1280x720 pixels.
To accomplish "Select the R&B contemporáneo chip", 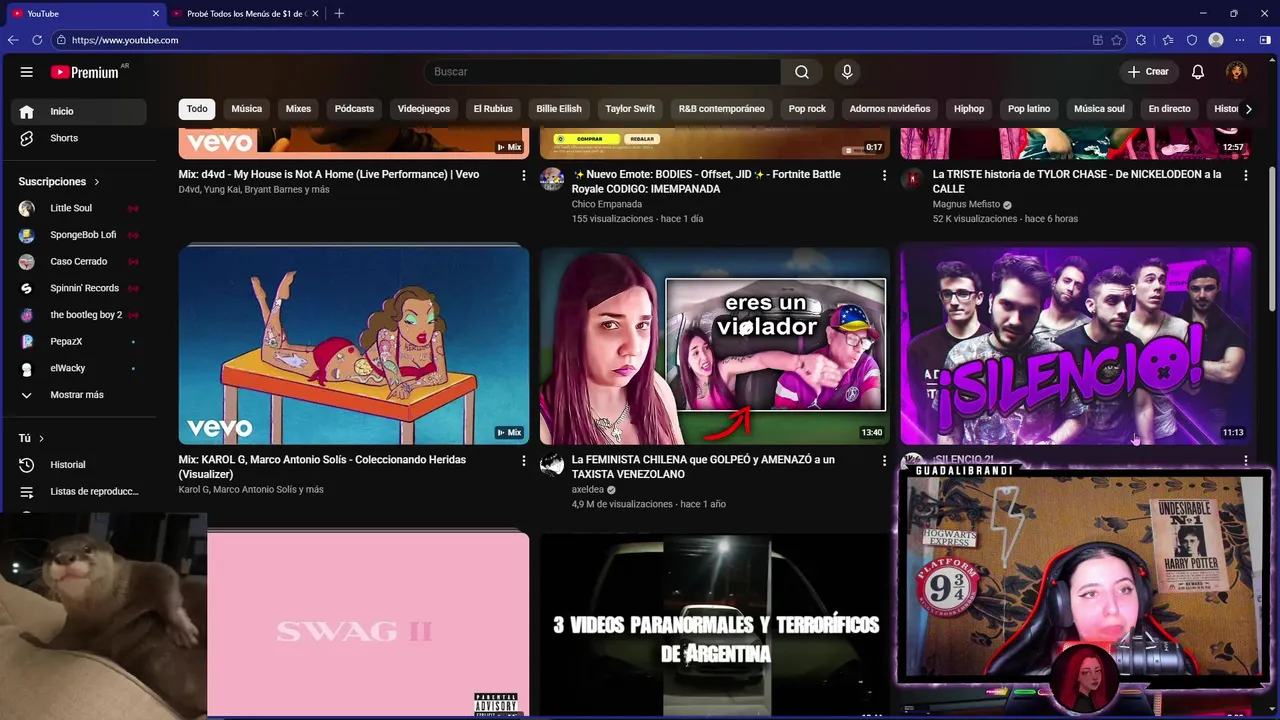I will click(x=721, y=109).
